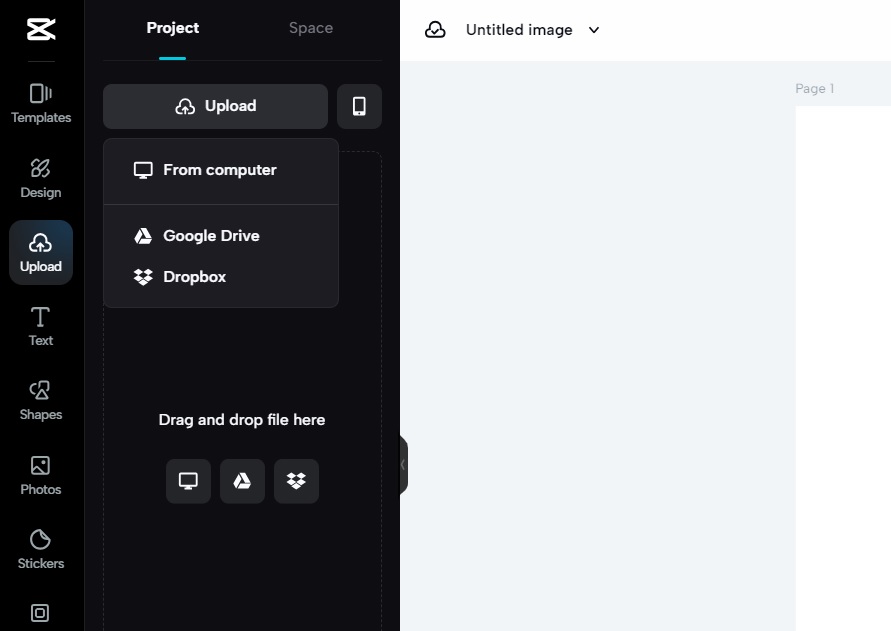Open mobile upload option next to Upload
Viewport: 891px width, 631px height.
coord(359,106)
